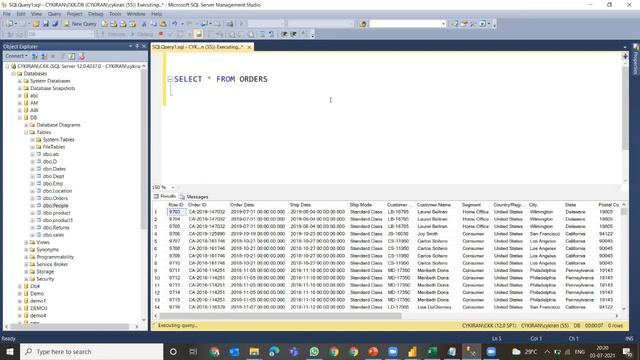The width and height of the screenshot is (640, 360).
Task: Select the dbo.sales table
Action: point(53,235)
